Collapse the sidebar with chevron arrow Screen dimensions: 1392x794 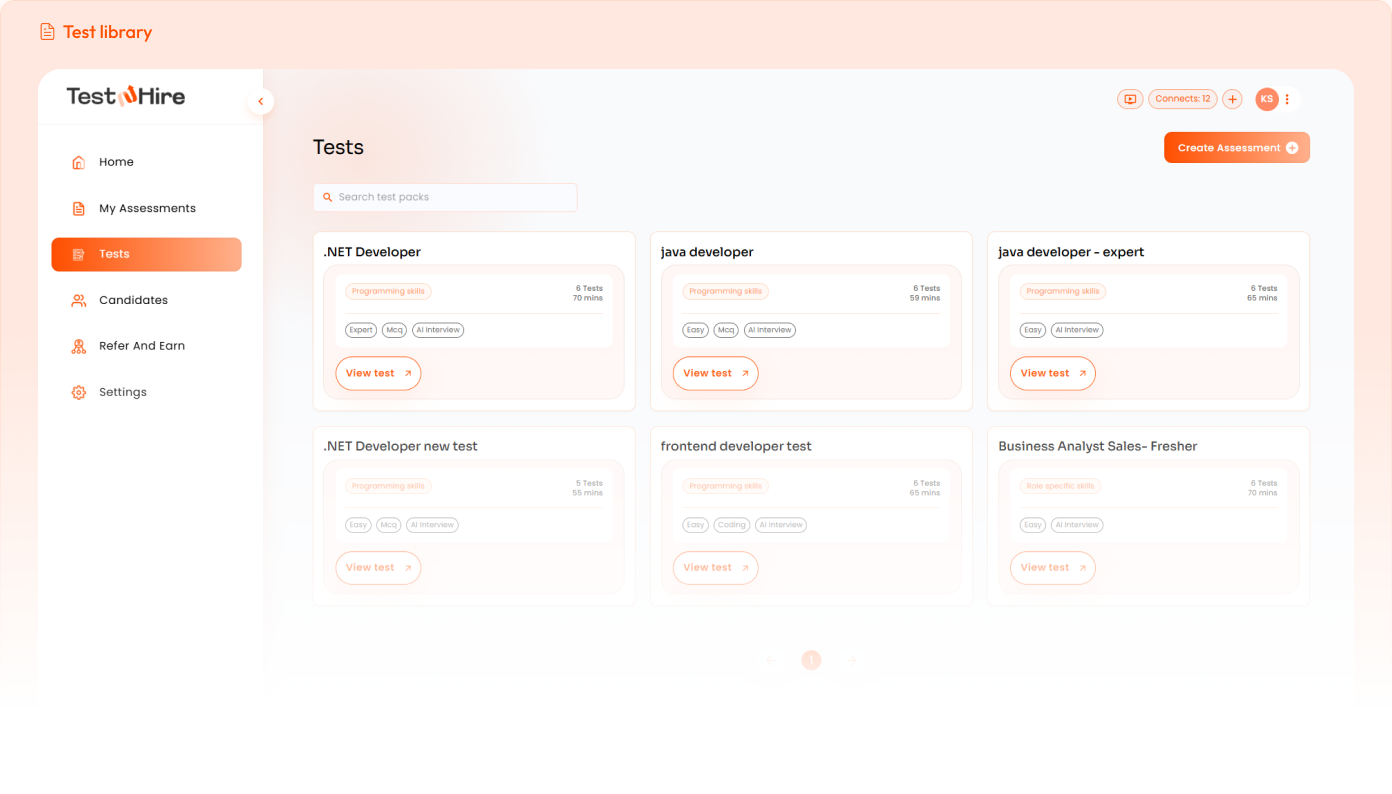pos(261,101)
